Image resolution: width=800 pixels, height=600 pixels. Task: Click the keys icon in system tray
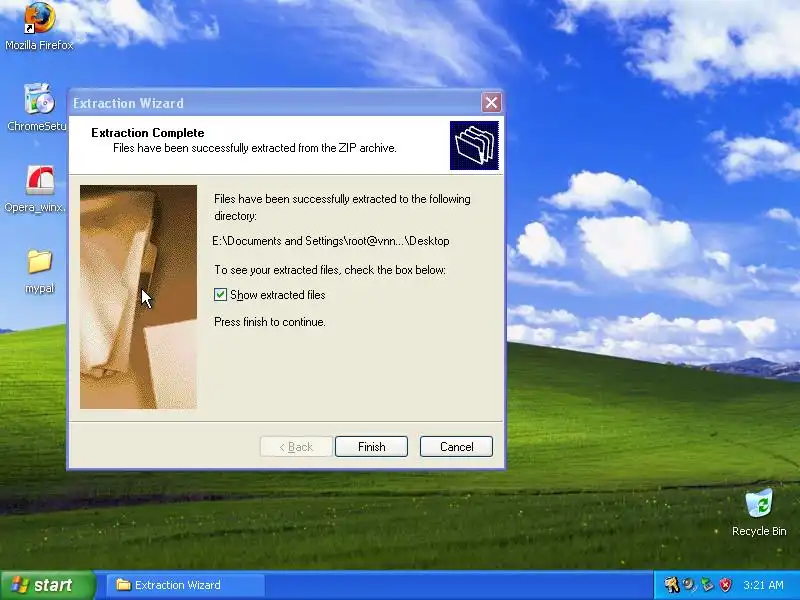click(x=671, y=585)
